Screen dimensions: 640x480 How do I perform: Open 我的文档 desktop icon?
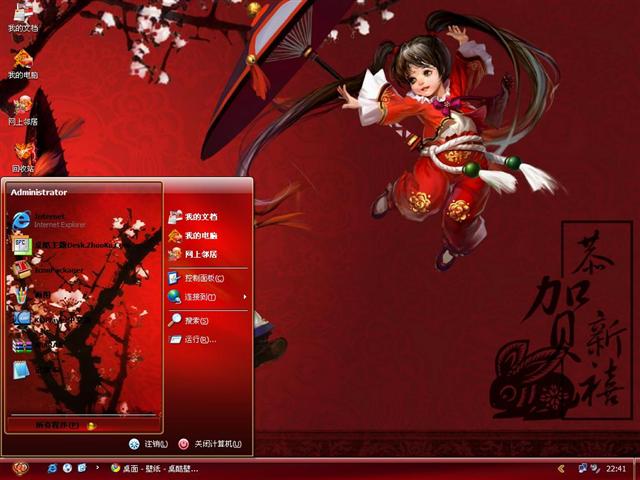point(23,16)
